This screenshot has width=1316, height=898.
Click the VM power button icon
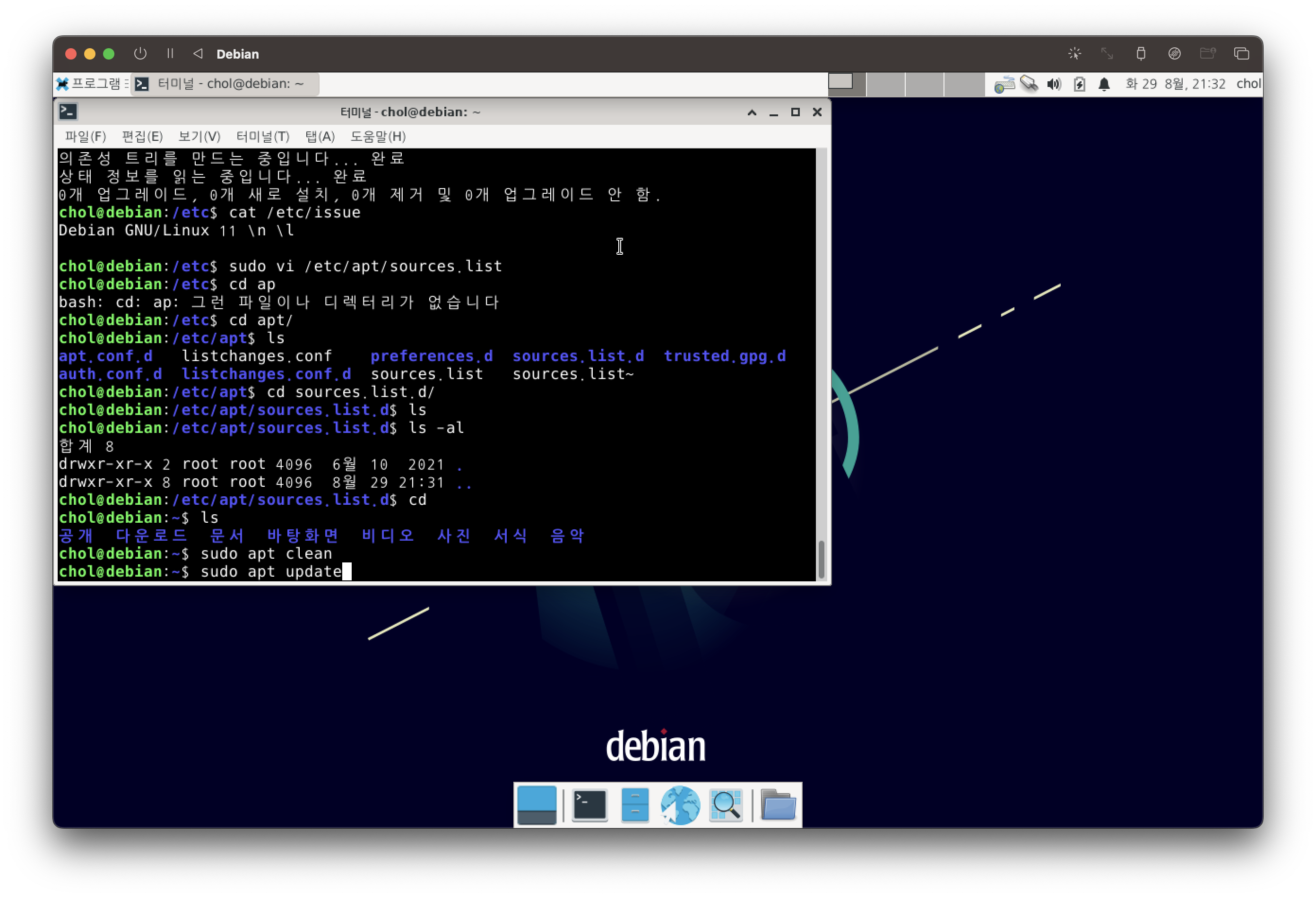[140, 54]
